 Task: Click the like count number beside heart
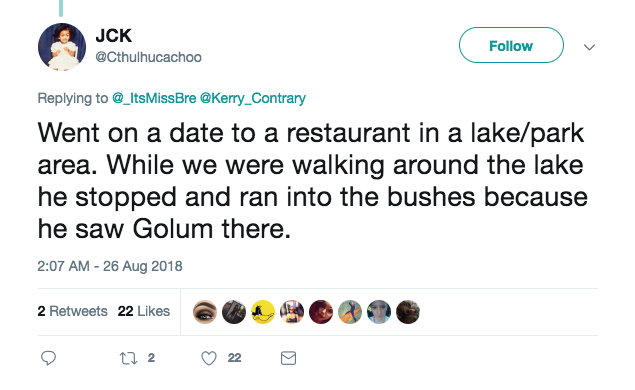[x=234, y=358]
